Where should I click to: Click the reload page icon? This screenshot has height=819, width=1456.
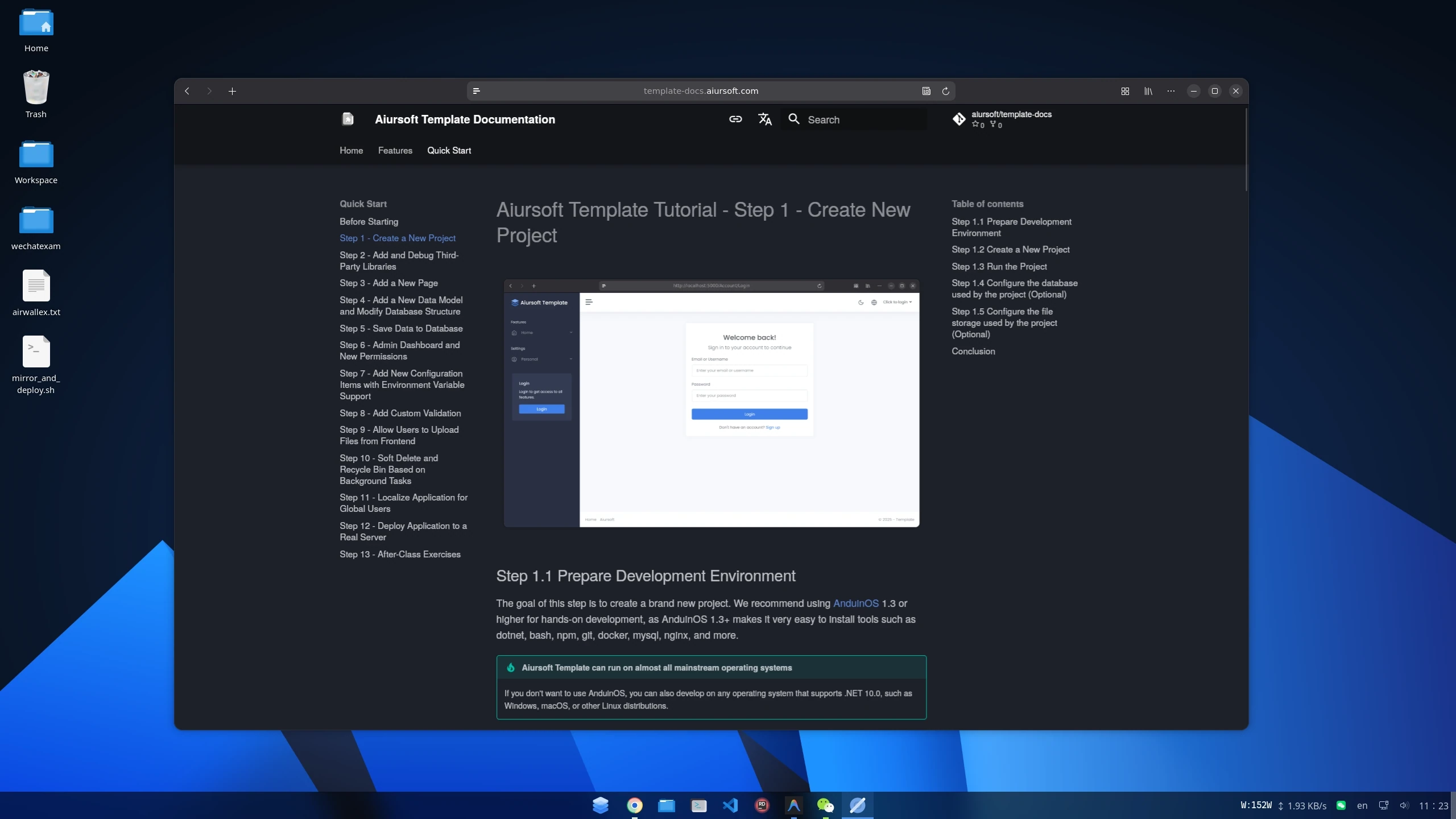pos(946,91)
